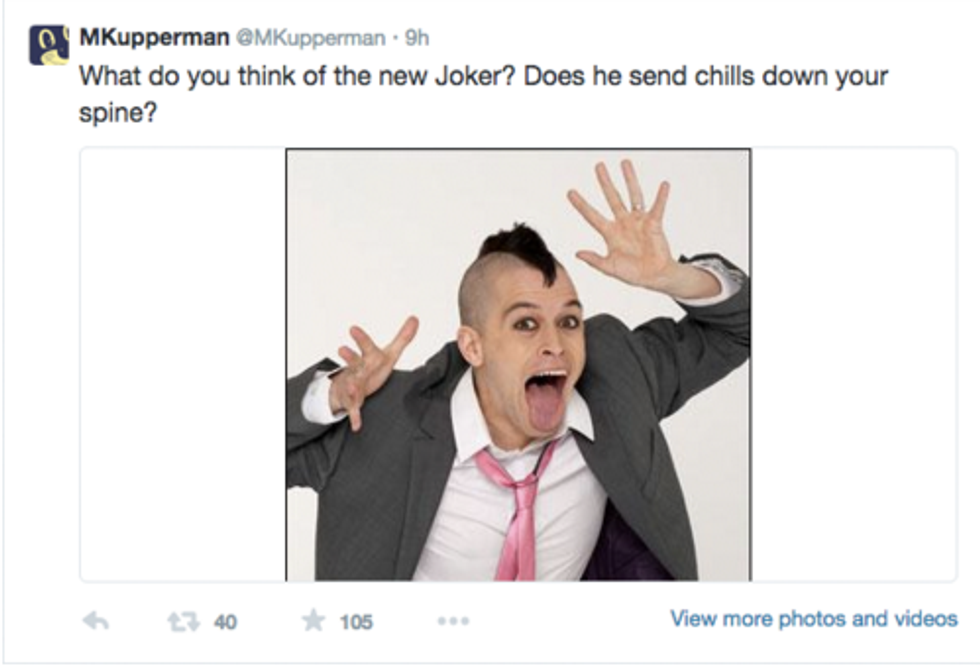
Task: Open the tweet via the 9h timestamp
Action: pos(417,38)
